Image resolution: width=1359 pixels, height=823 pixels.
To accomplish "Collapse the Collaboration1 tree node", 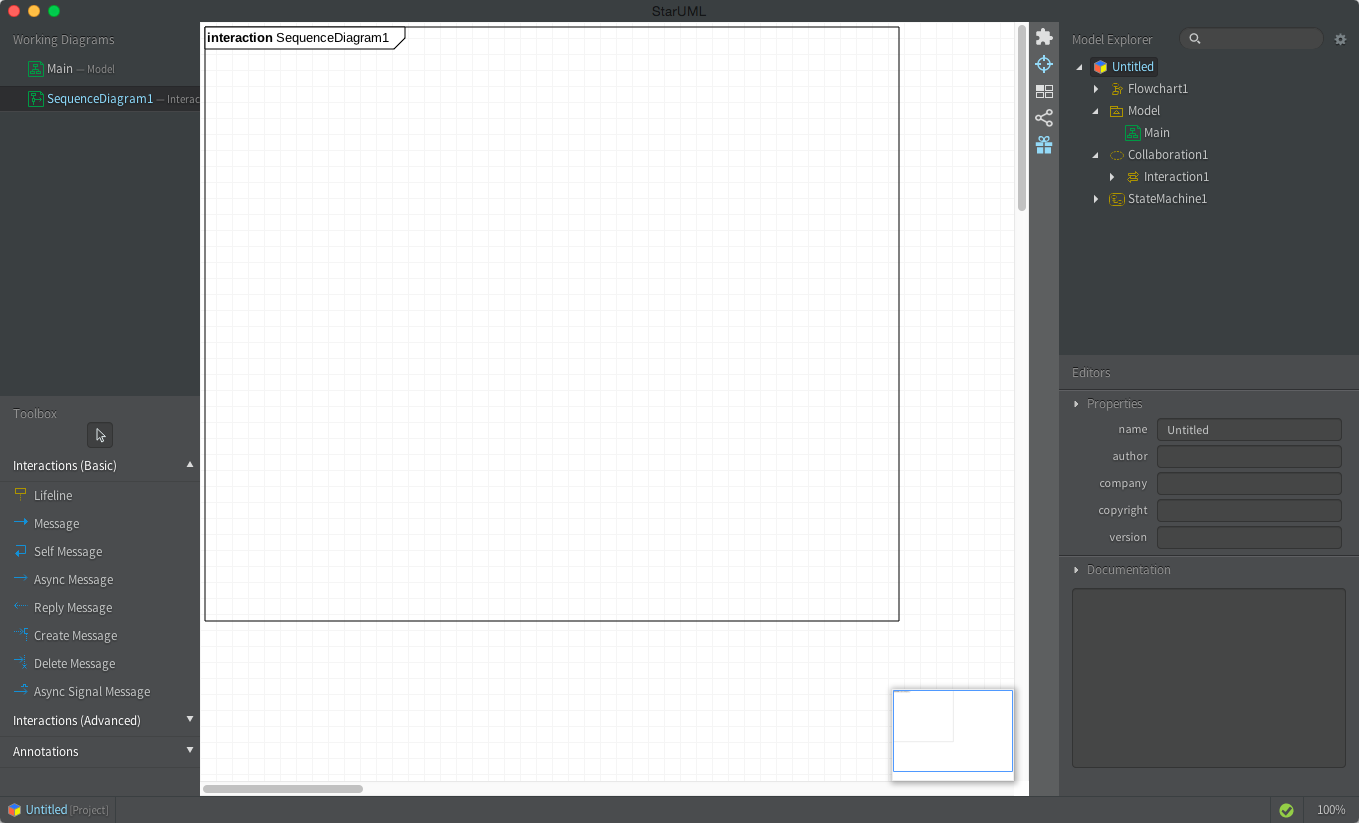I will [x=1096, y=155].
